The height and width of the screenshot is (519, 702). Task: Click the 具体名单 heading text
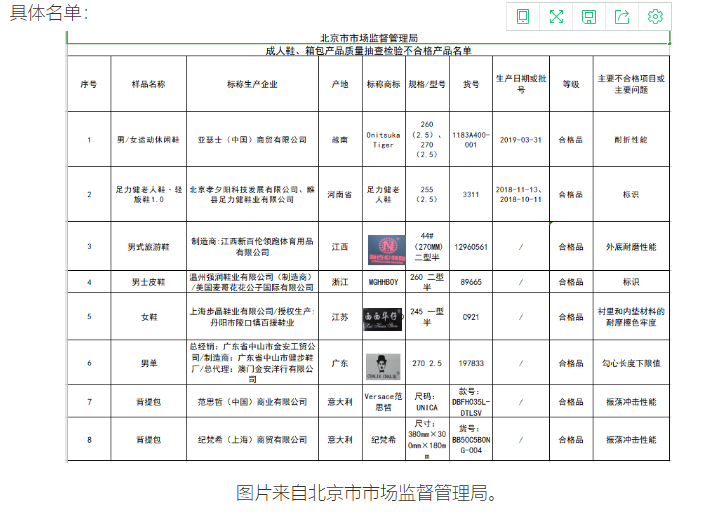48,13
